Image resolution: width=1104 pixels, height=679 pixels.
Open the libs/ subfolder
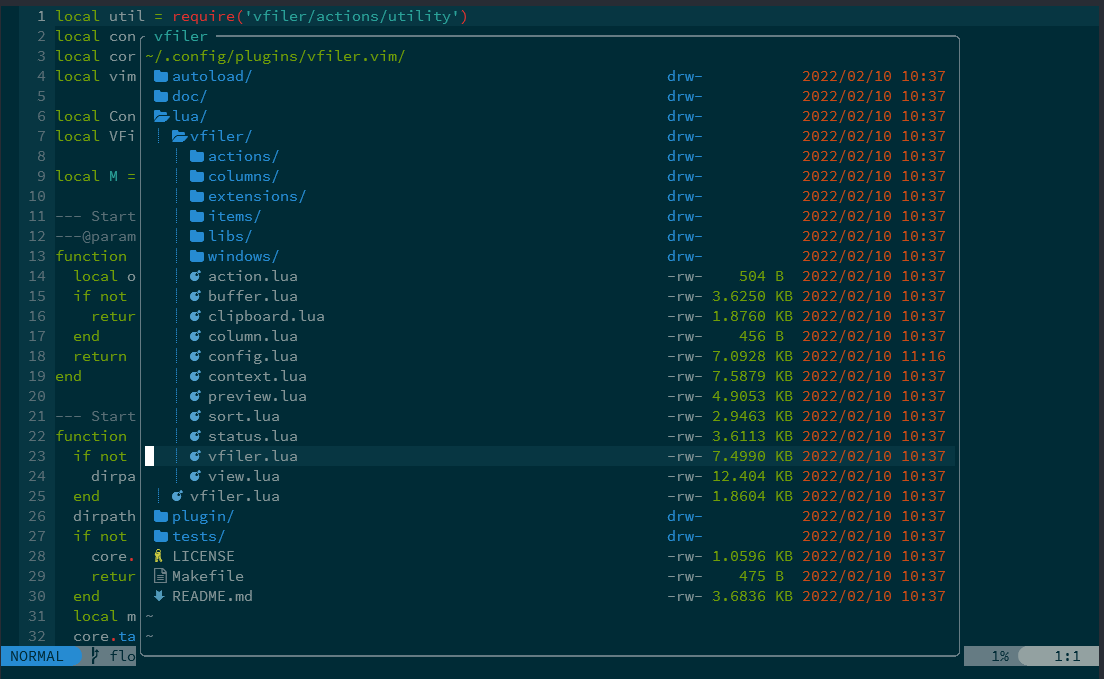pyautogui.click(x=230, y=236)
